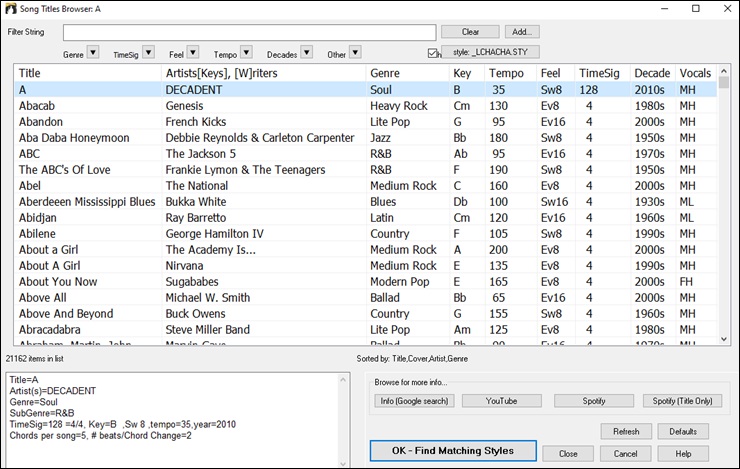Sort by Tempo column header
The height and width of the screenshot is (469, 740).
point(511,73)
